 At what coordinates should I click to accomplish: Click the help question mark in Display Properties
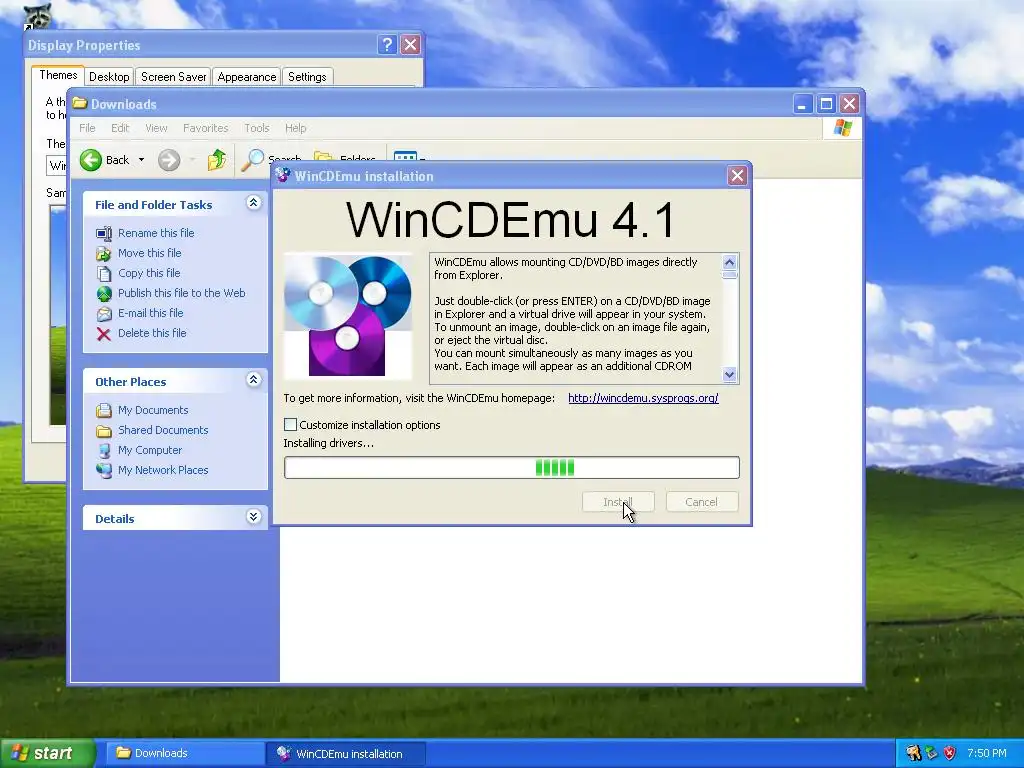pos(387,44)
